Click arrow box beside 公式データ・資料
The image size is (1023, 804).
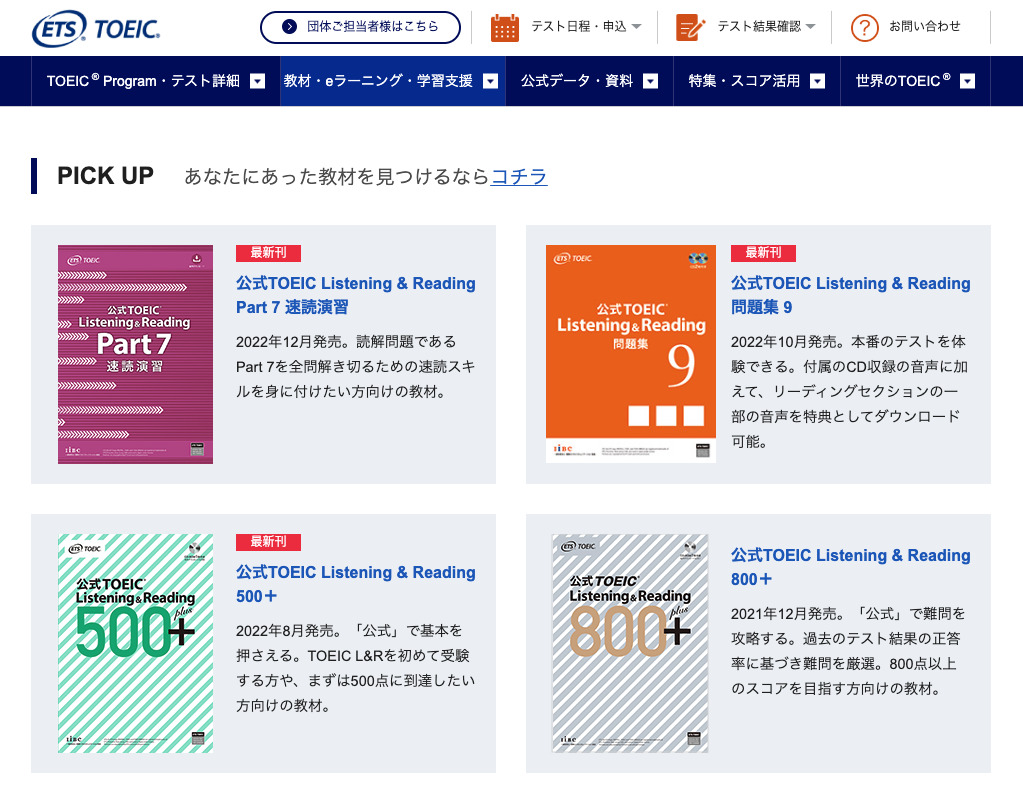(650, 81)
